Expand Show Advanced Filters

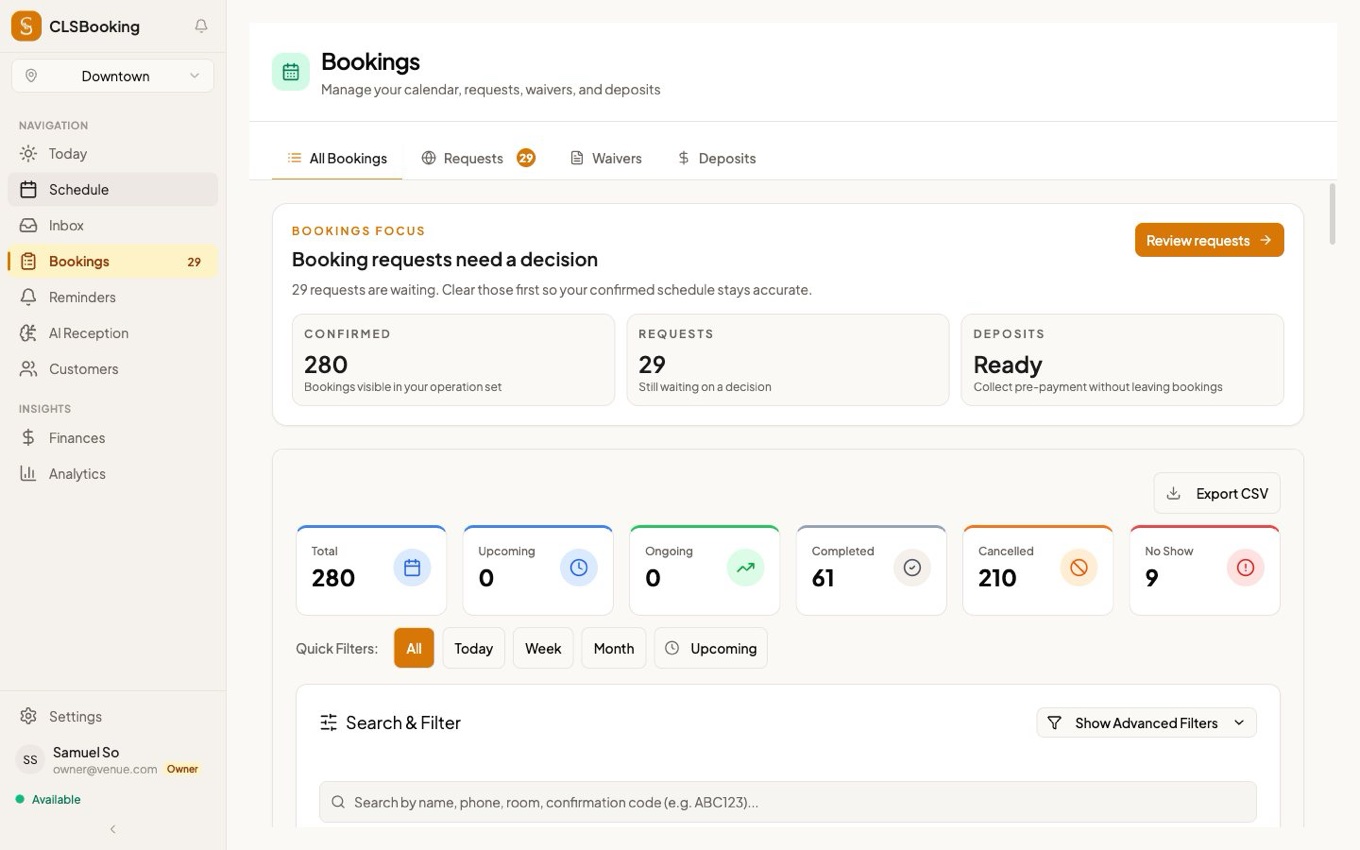(1146, 723)
